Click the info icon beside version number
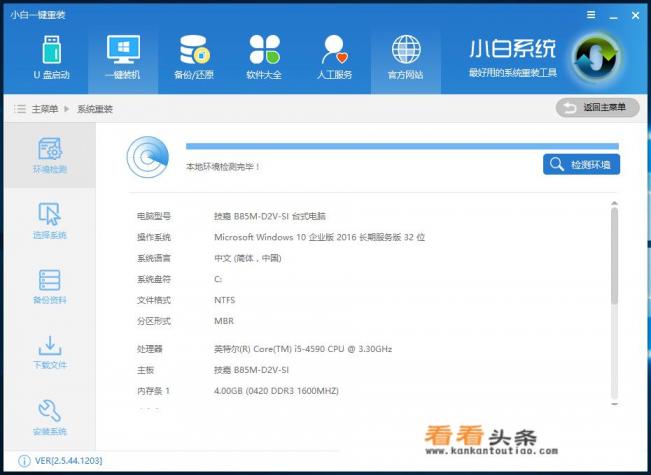Image resolution: width=651 pixels, height=475 pixels. (x=24, y=461)
